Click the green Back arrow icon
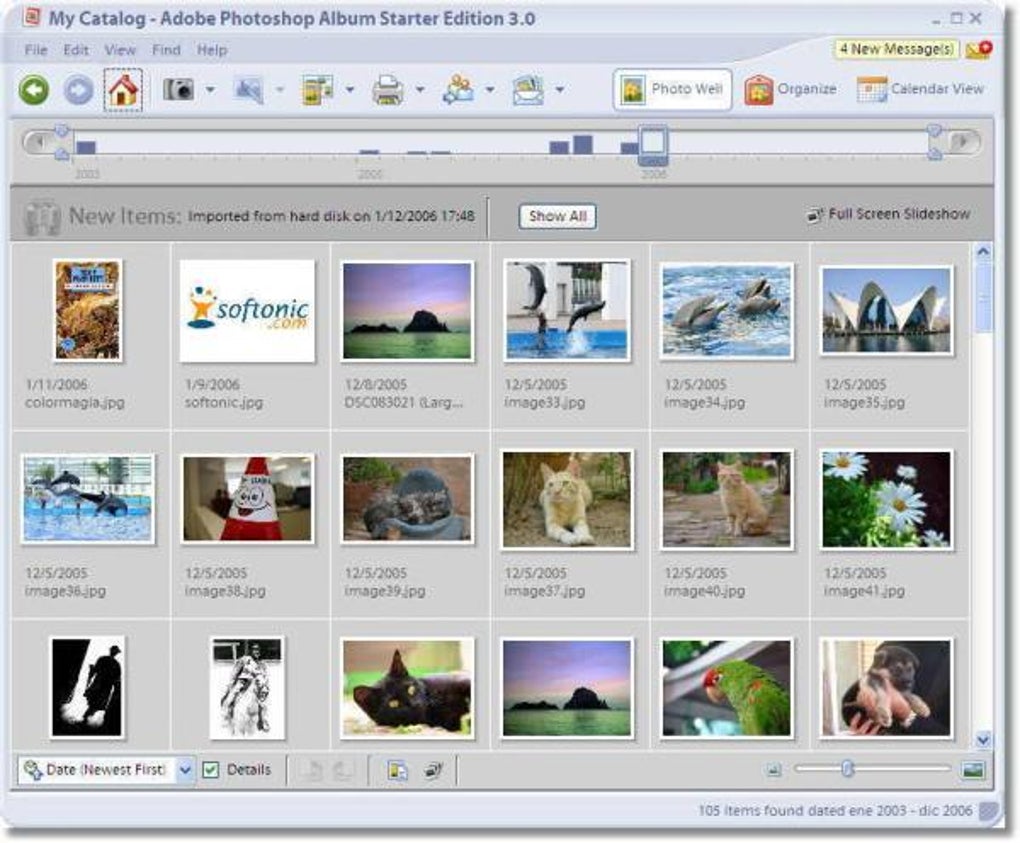Viewport: 1020px width, 843px height. click(x=34, y=90)
